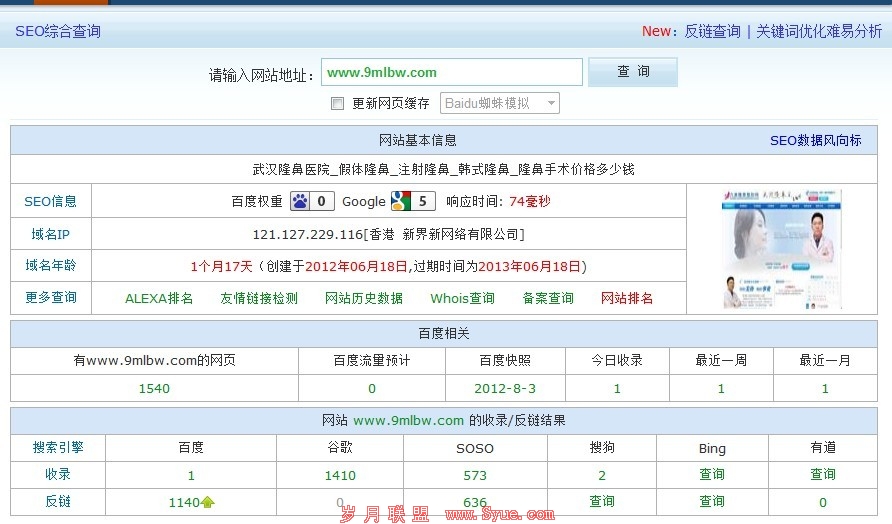Click the Baidu snapshot date 2012-8-3
This screenshot has height=524, width=892.
(505, 389)
